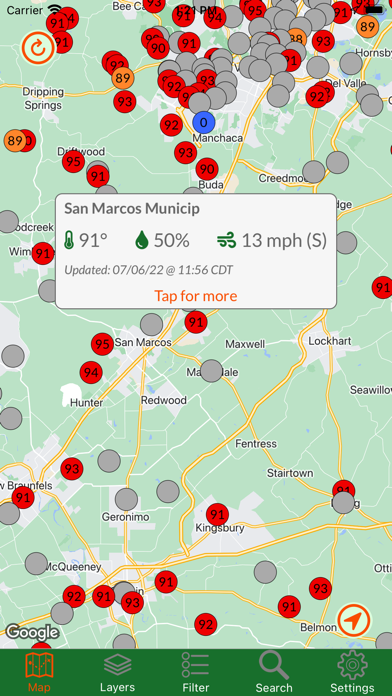Select the red 94 marker above Hunter
Image resolution: width=392 pixels, height=696 pixels.
coord(91,373)
